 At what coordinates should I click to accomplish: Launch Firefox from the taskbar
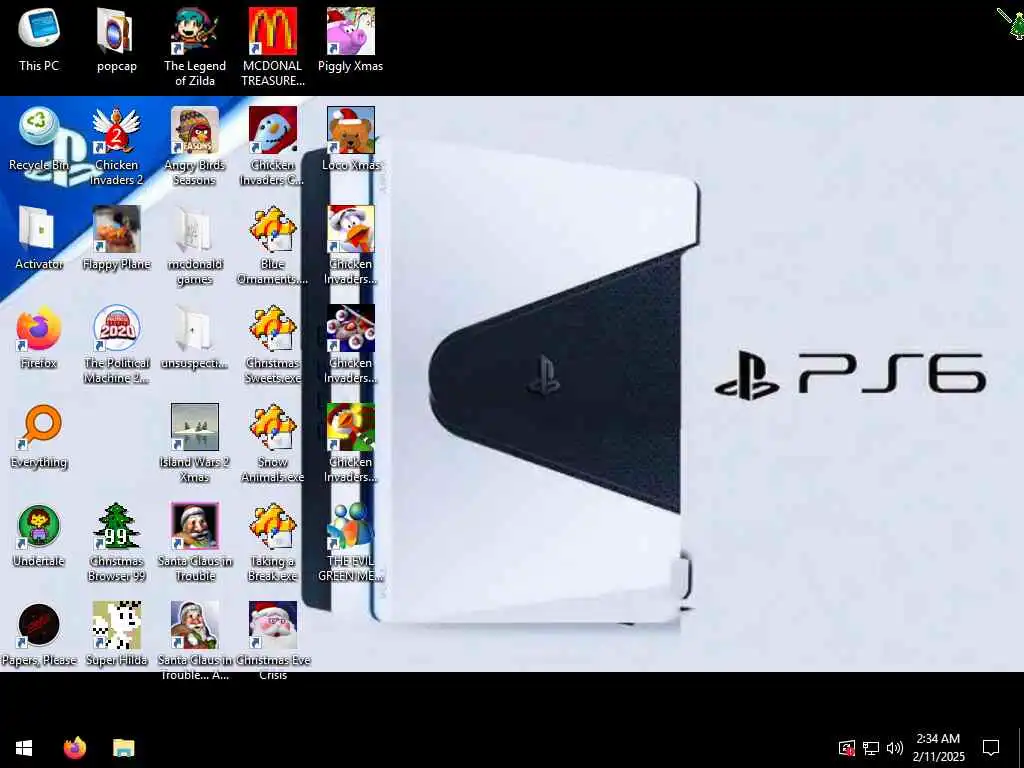coord(74,748)
